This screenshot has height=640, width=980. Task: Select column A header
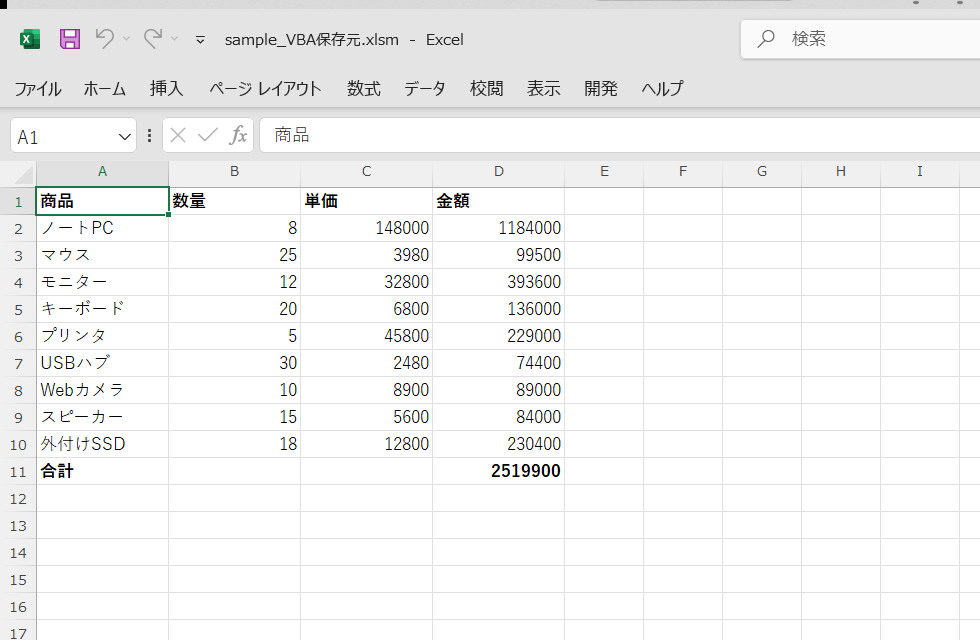102,172
